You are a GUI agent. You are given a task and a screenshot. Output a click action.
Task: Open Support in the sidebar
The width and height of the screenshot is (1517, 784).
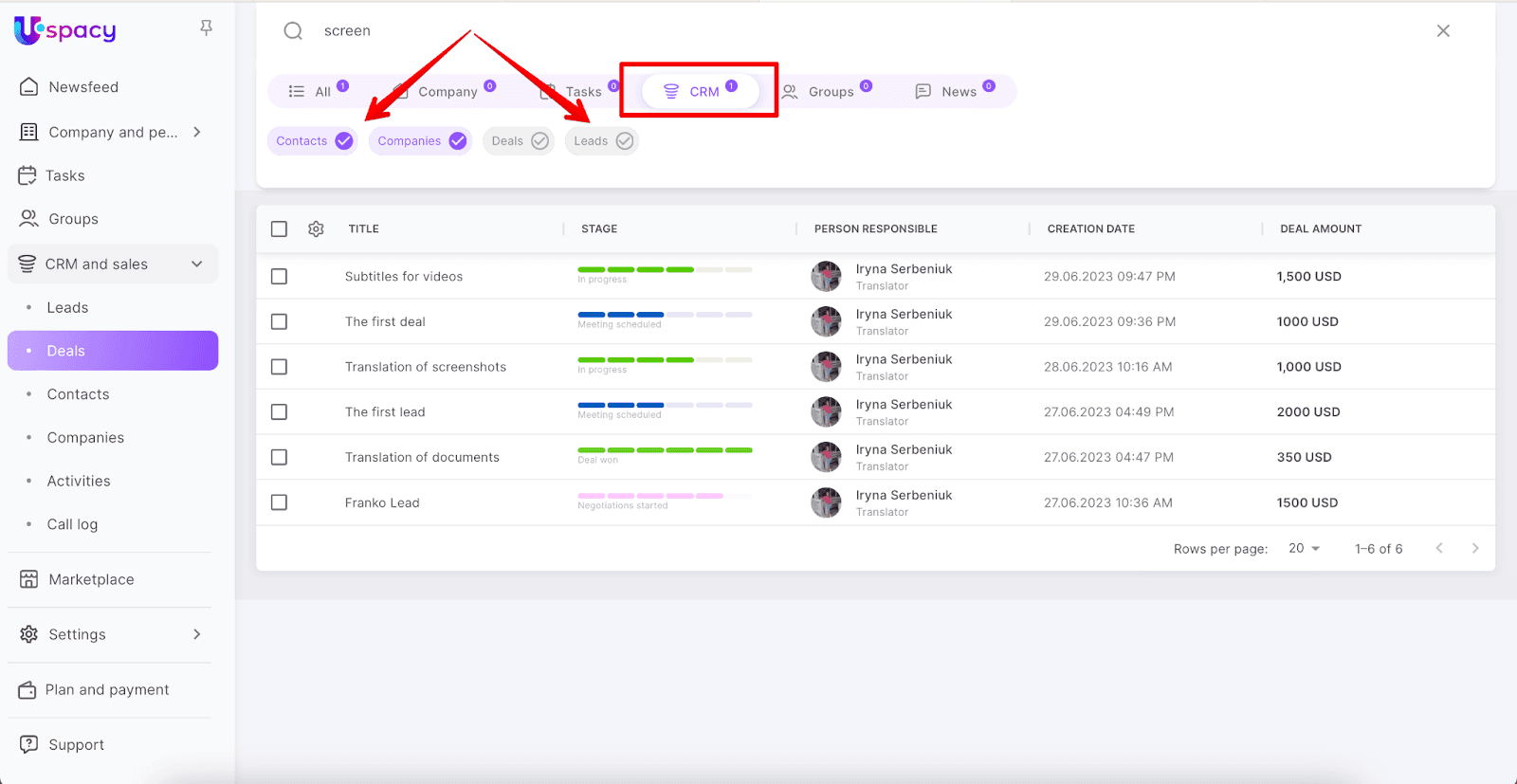[76, 745]
